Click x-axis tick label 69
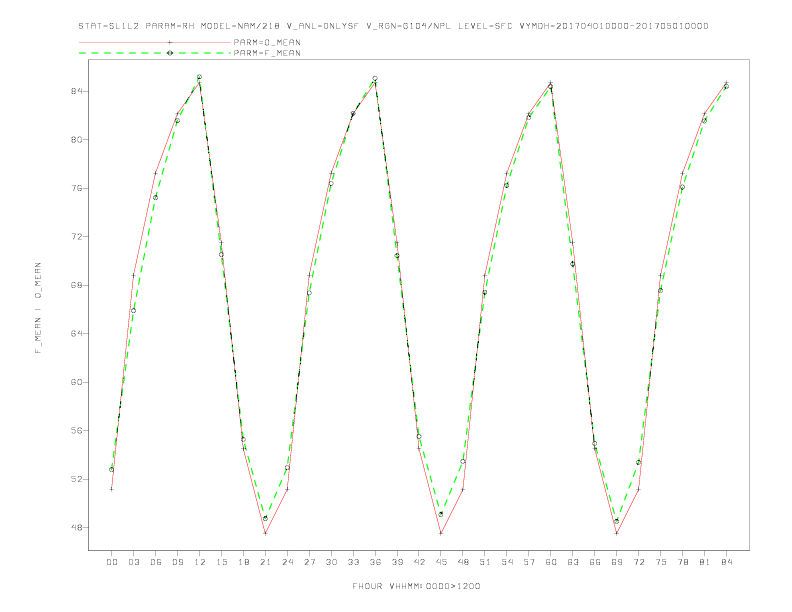The image size is (792, 612). [617, 562]
